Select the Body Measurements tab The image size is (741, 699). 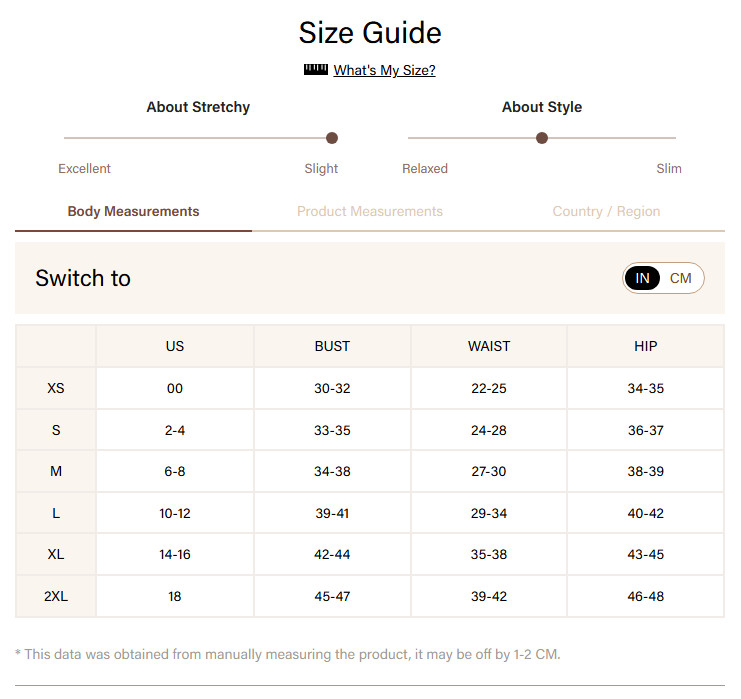(133, 211)
